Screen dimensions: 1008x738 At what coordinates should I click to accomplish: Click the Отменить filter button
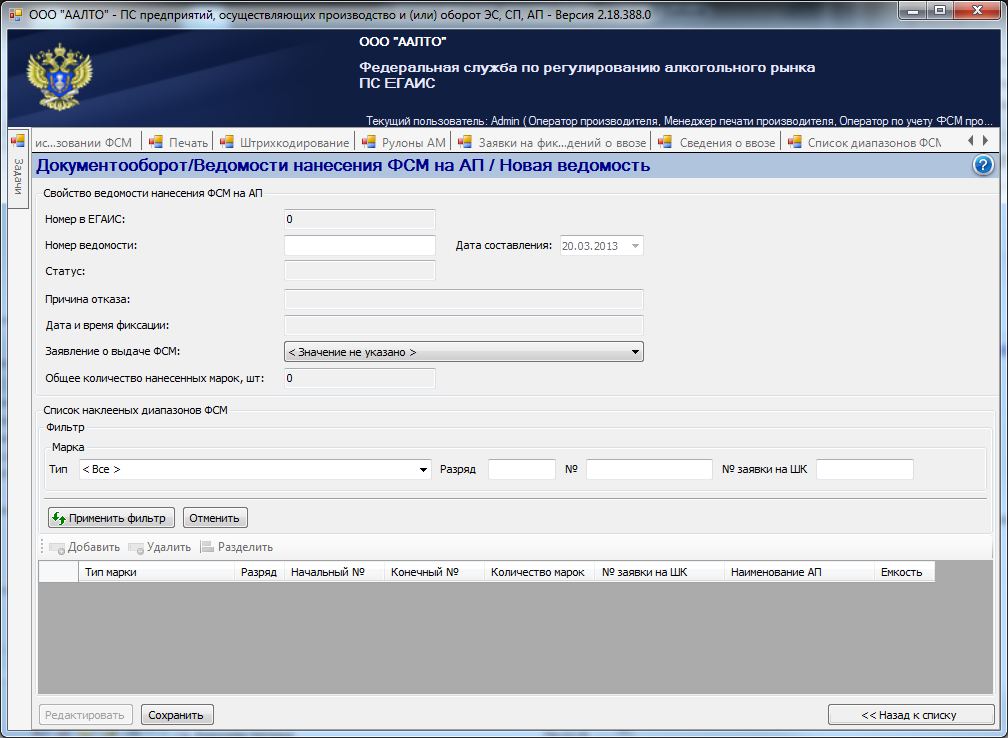(x=215, y=518)
